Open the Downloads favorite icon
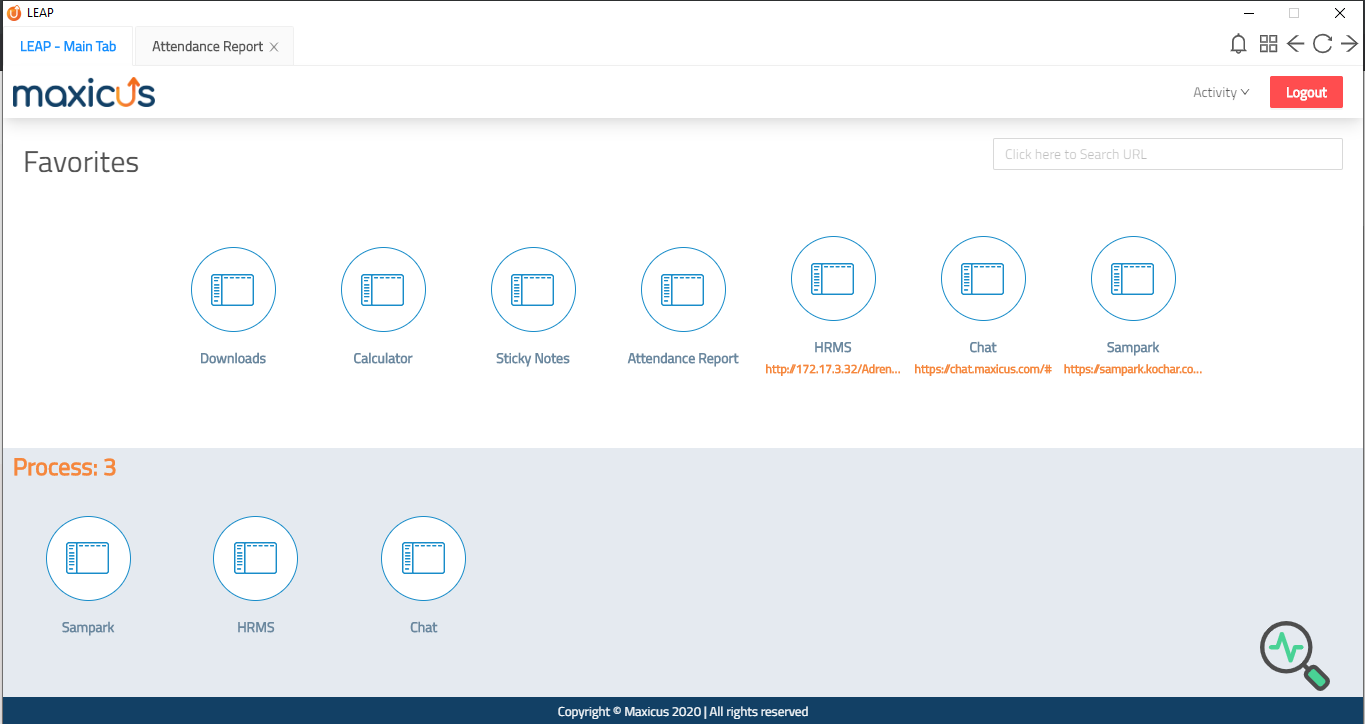Viewport: 1365px width, 724px height. 233,290
